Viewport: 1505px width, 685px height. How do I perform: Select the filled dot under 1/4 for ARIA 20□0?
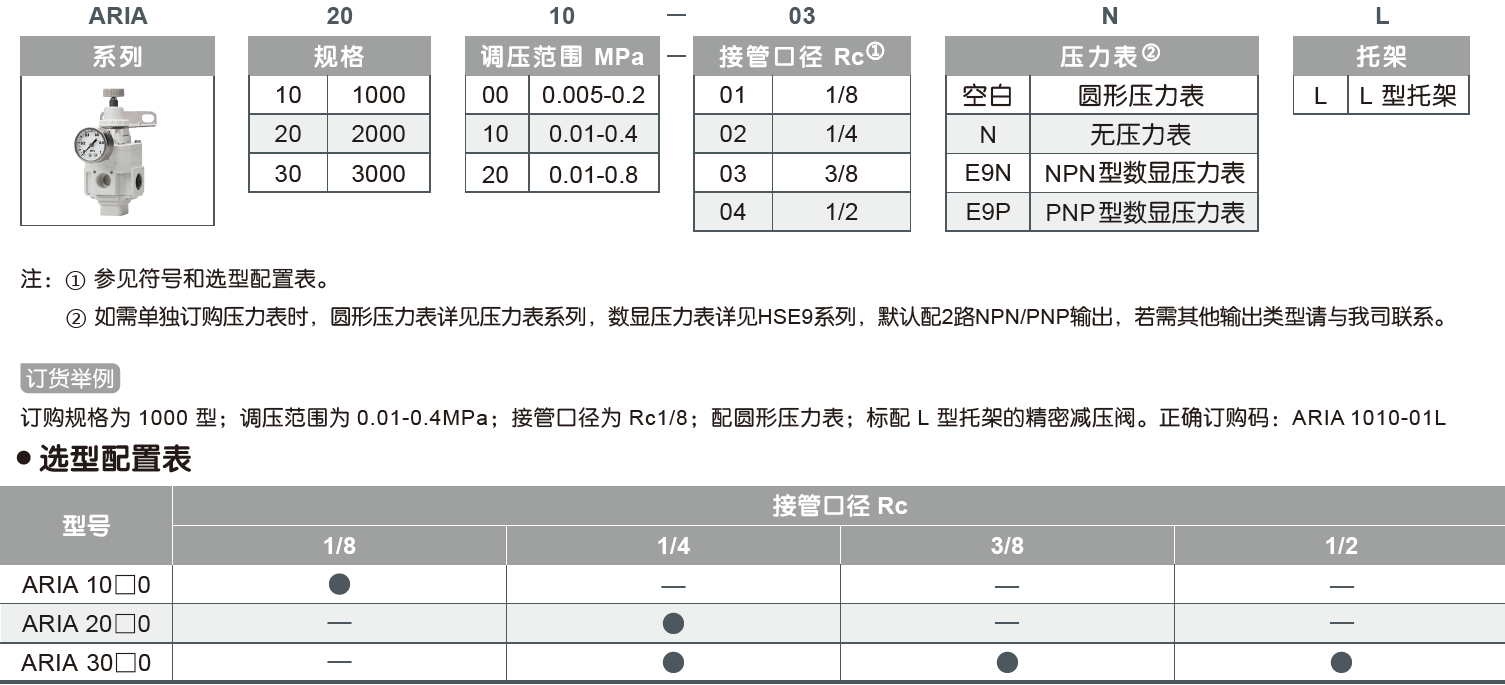[674, 623]
